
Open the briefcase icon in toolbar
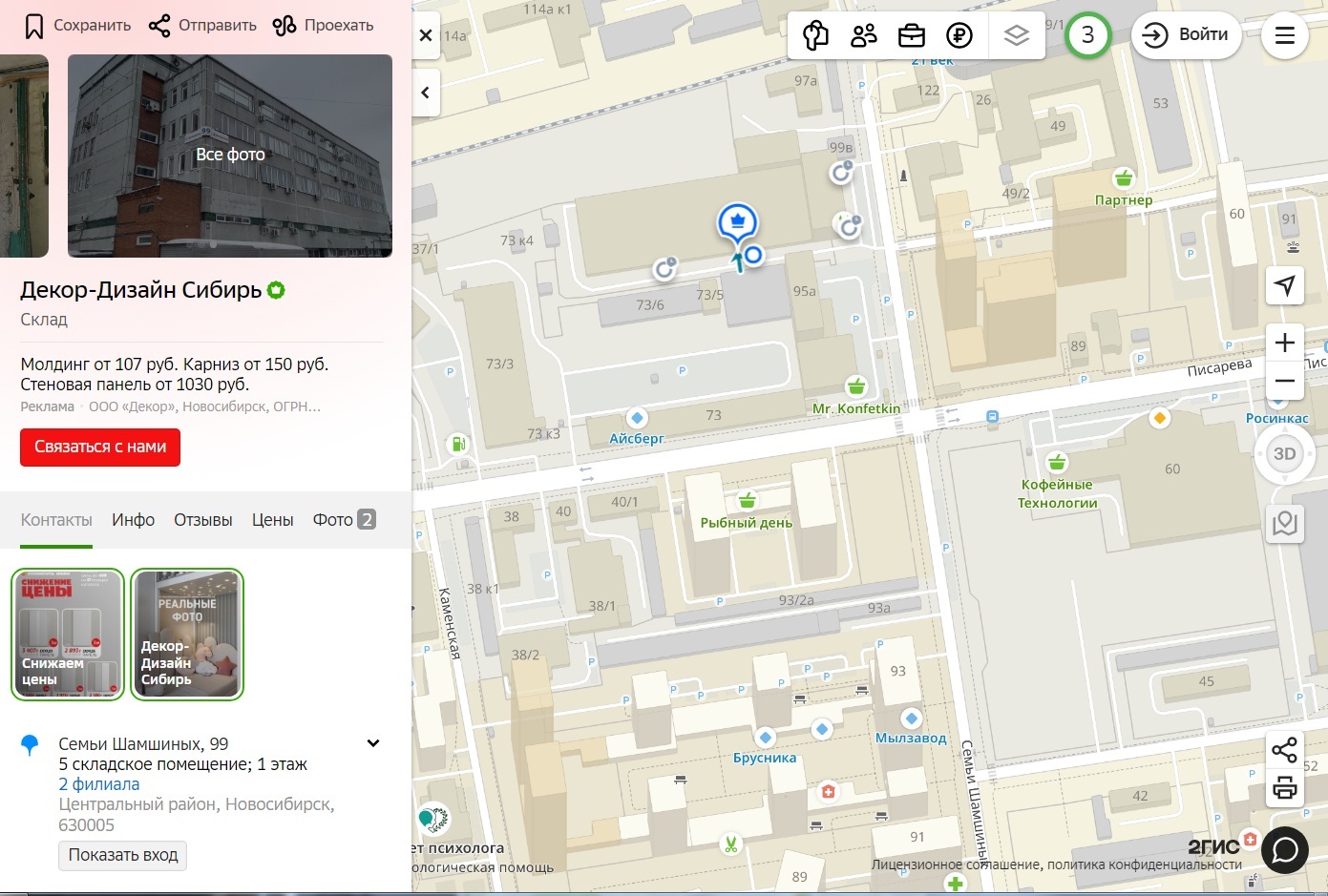911,35
